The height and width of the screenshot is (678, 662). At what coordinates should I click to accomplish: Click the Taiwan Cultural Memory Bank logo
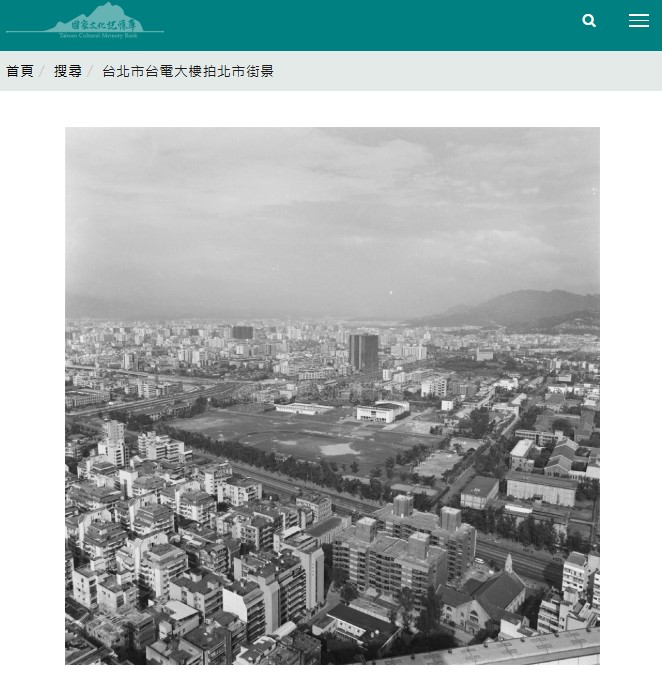[85, 21]
